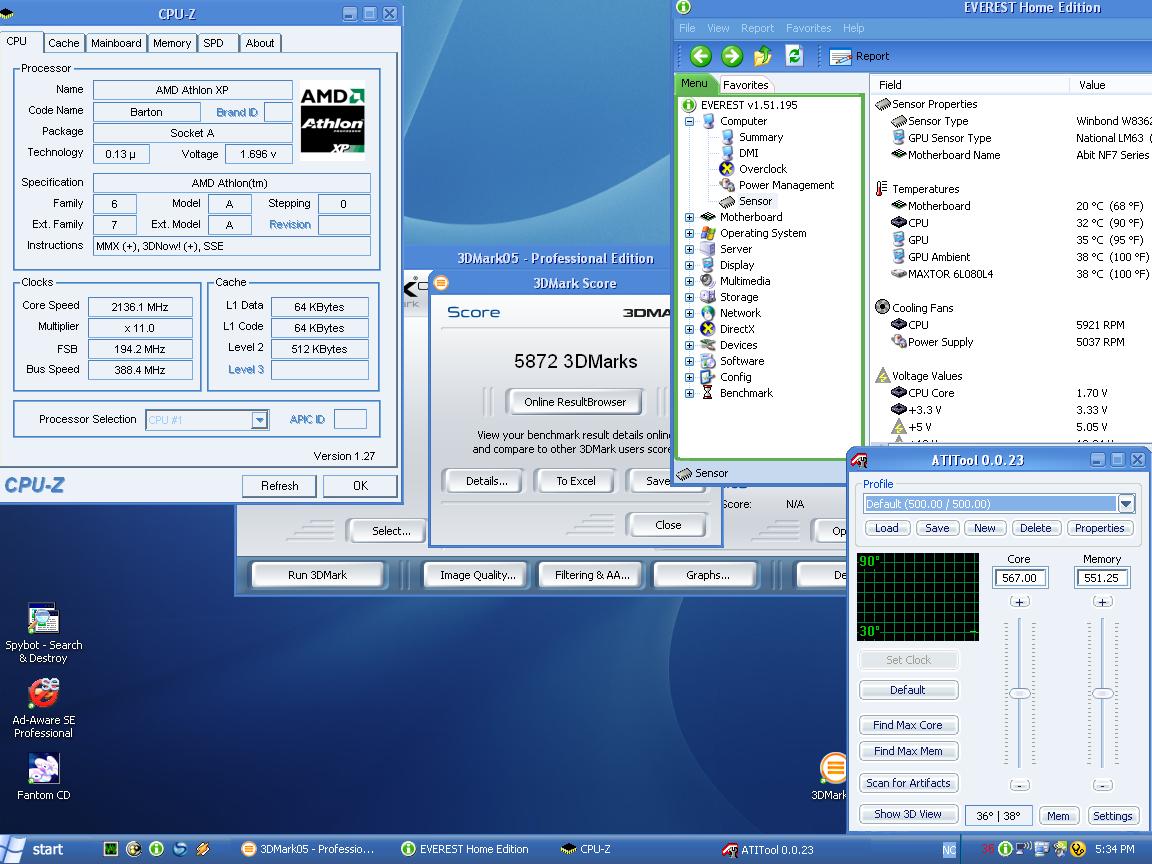Click Find Max Core in ATITool
This screenshot has height=864, width=1152.
click(x=908, y=725)
